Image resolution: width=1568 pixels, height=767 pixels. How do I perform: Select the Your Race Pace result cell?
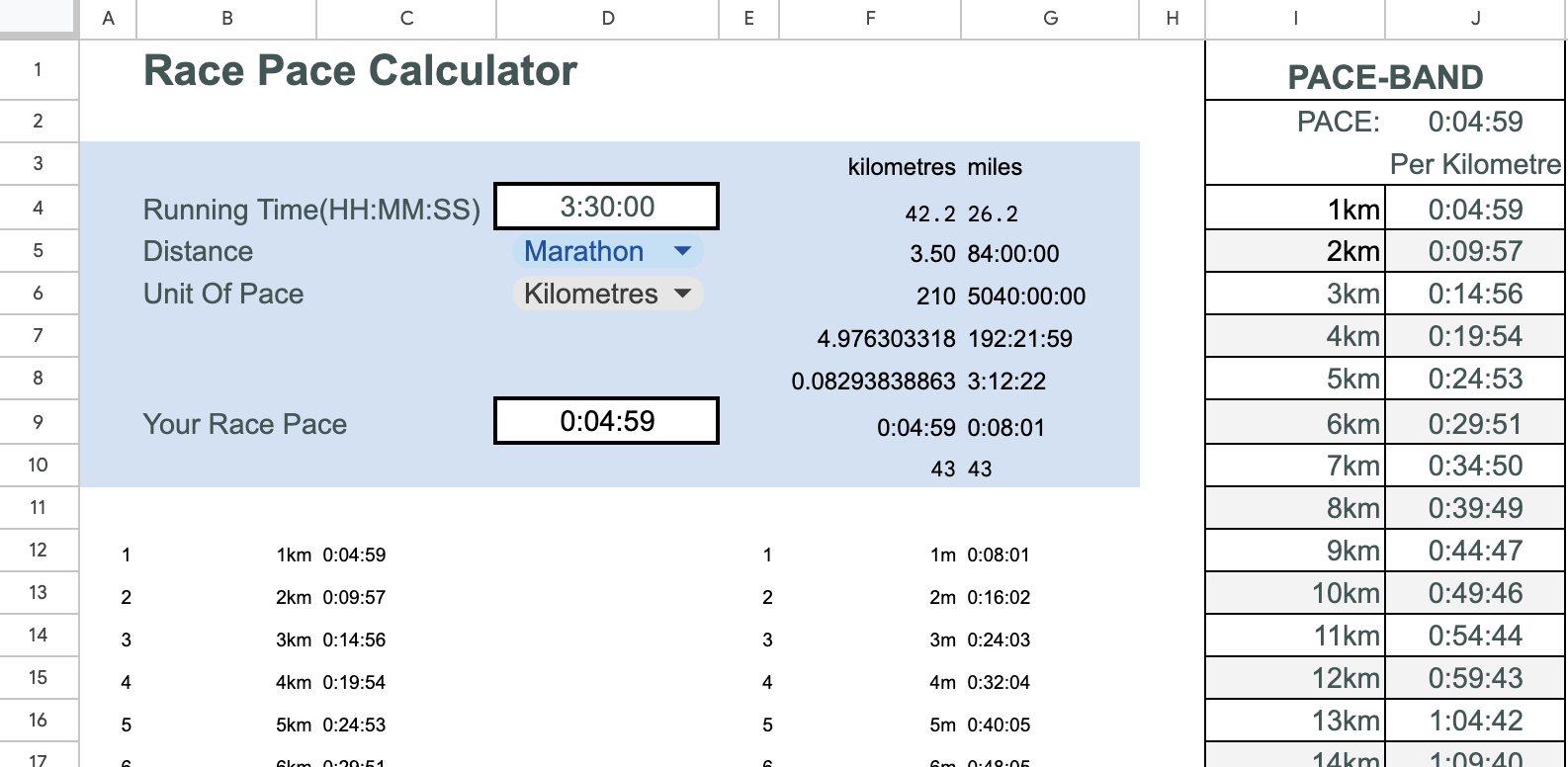click(x=606, y=421)
